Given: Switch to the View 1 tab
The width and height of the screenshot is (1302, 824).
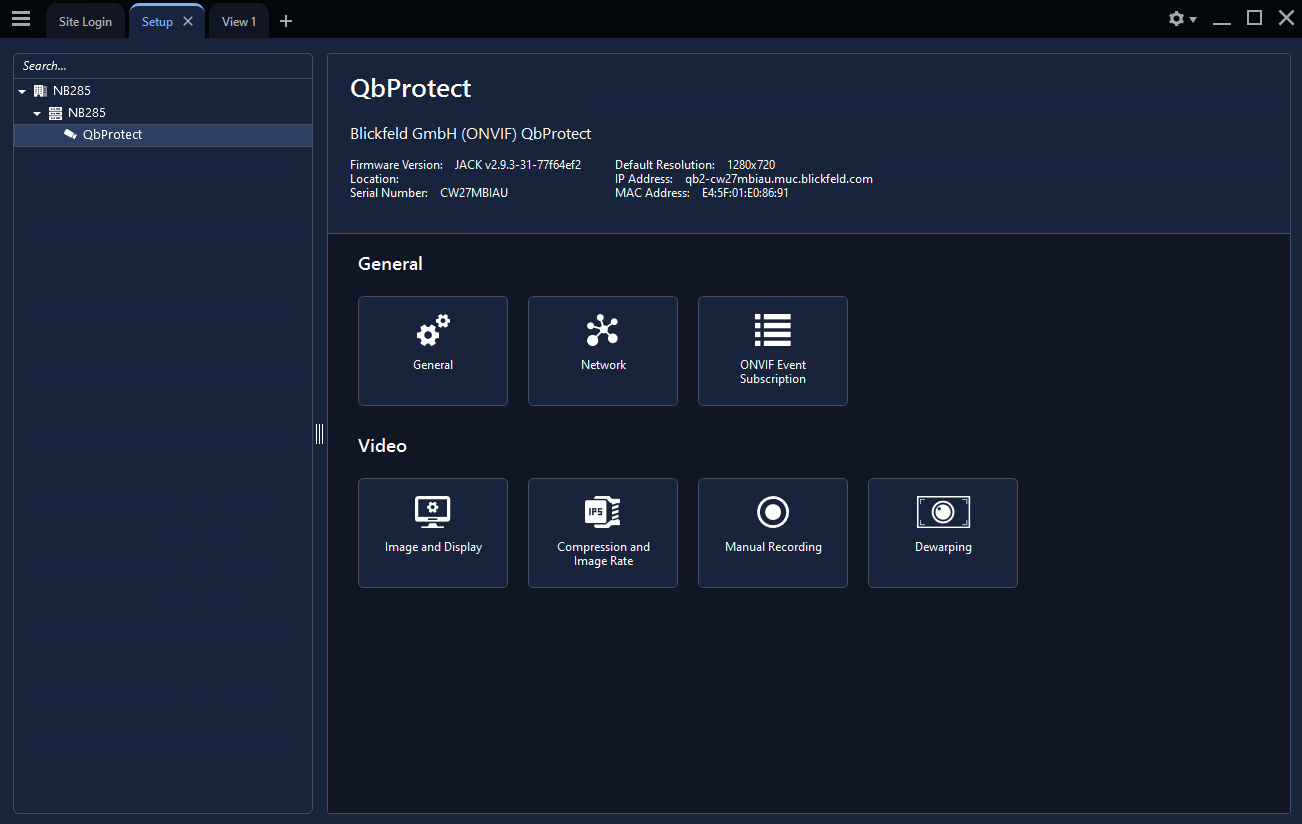Looking at the screenshot, I should (238, 22).
